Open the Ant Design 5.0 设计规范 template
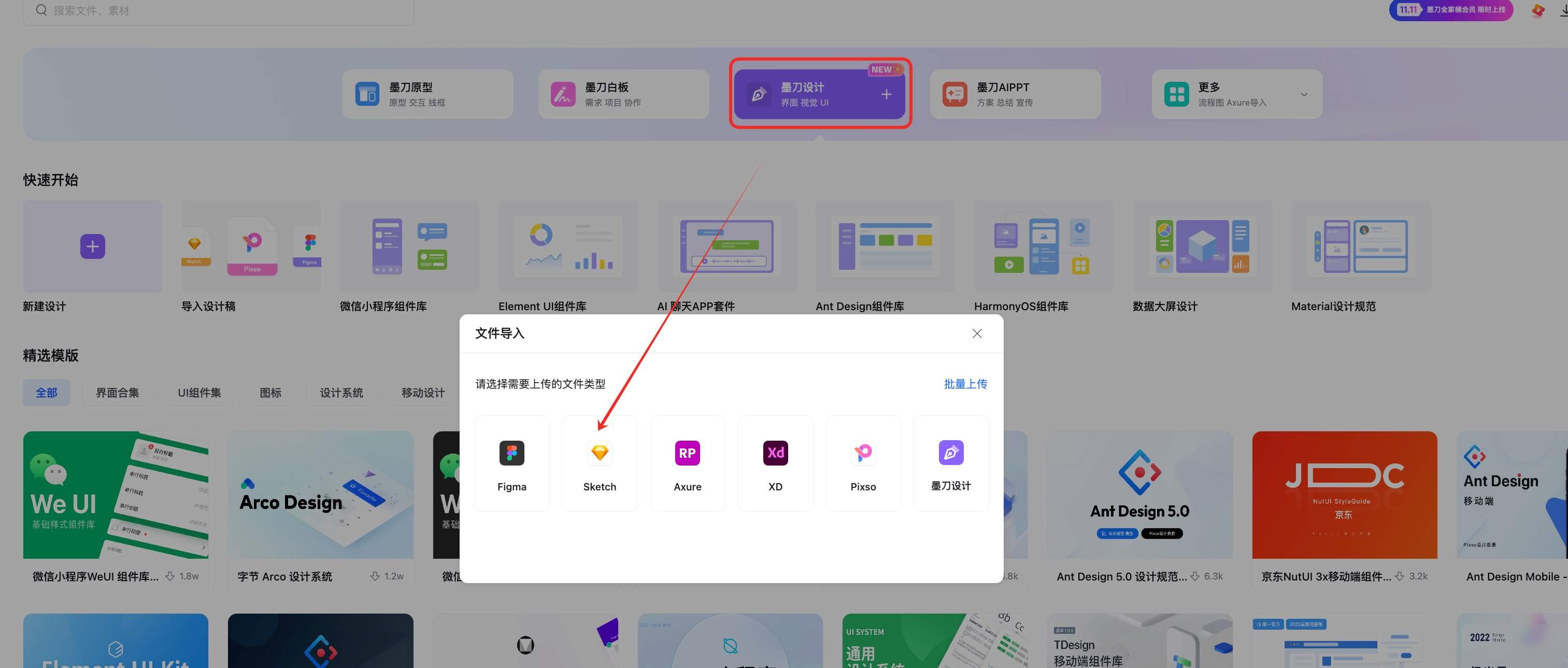The height and width of the screenshot is (668, 1568). pos(1139,495)
